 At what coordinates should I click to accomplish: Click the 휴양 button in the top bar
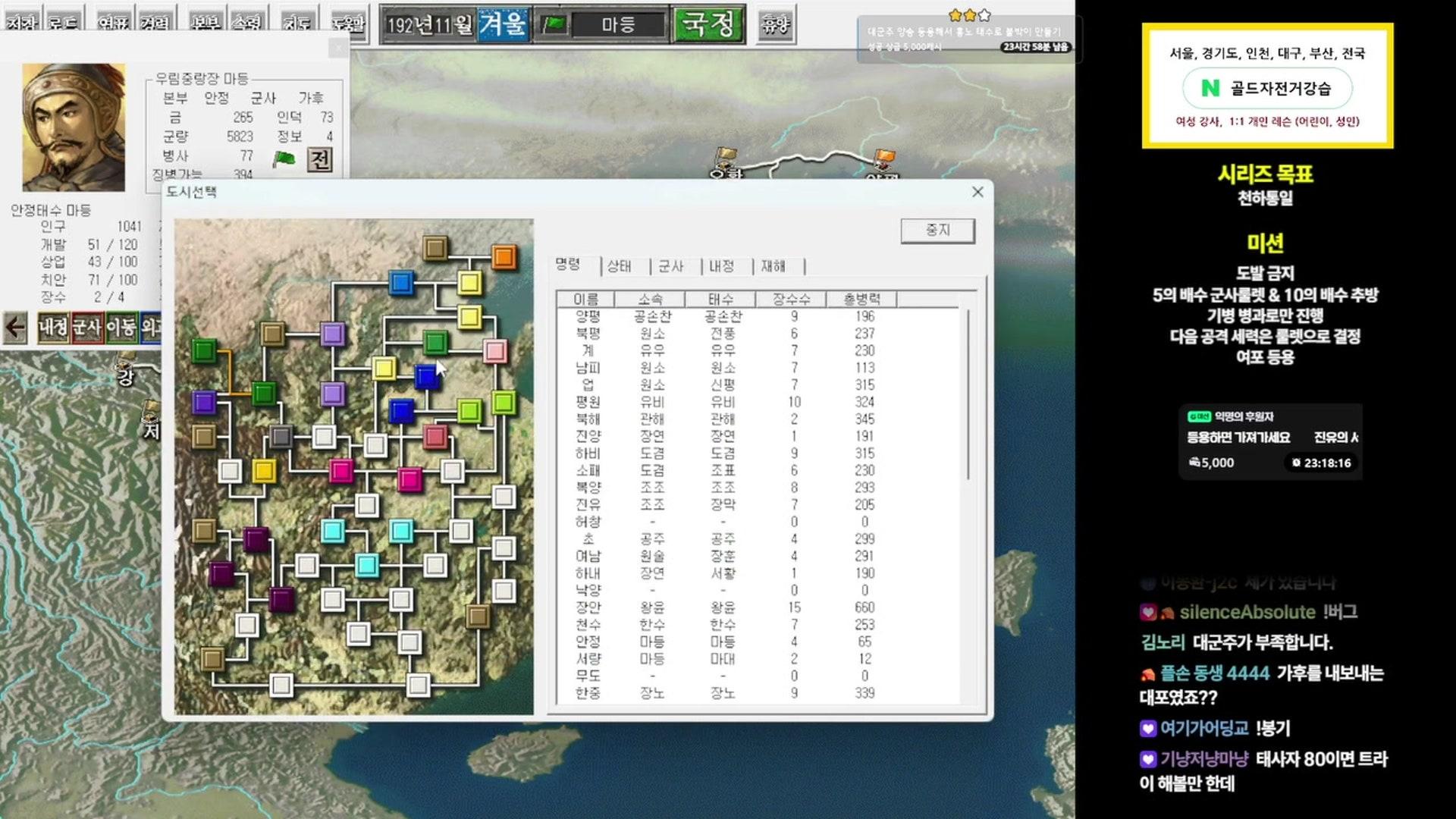[775, 26]
